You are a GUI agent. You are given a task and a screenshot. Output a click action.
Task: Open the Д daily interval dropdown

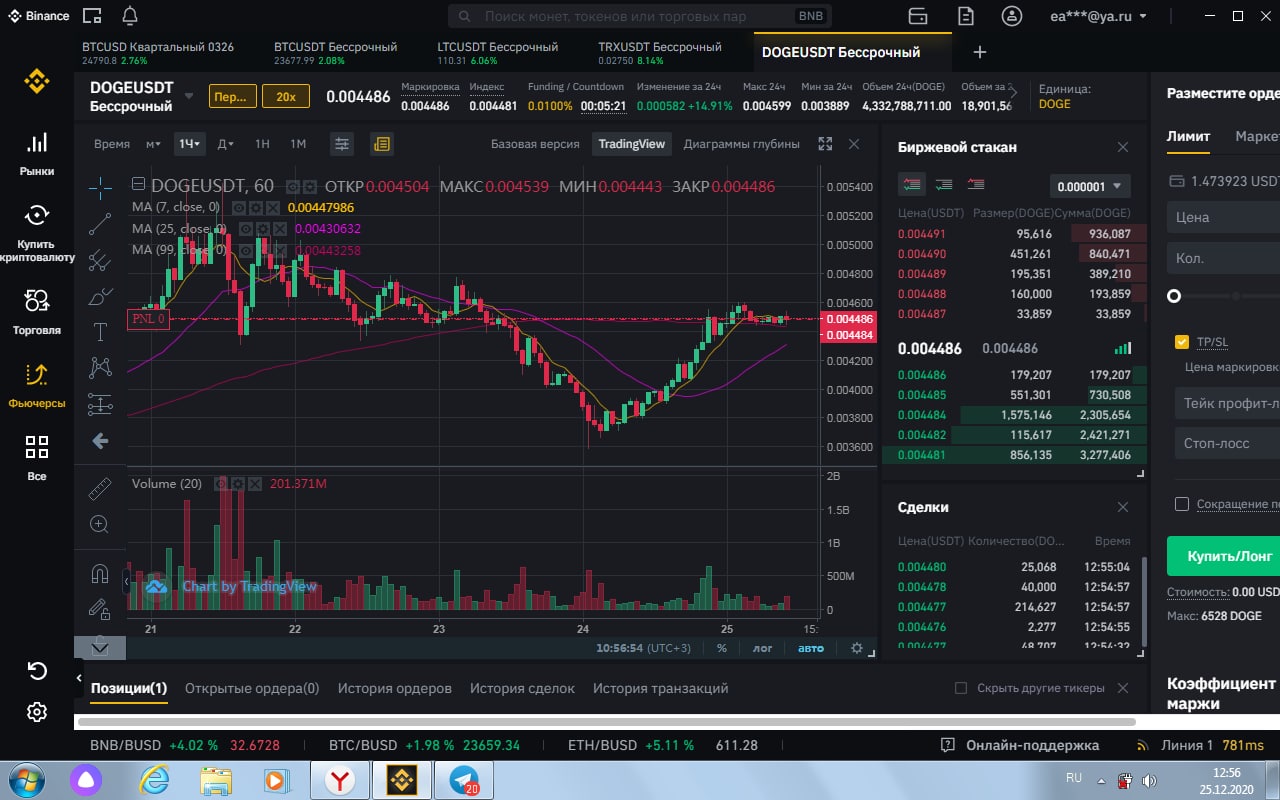coord(225,144)
